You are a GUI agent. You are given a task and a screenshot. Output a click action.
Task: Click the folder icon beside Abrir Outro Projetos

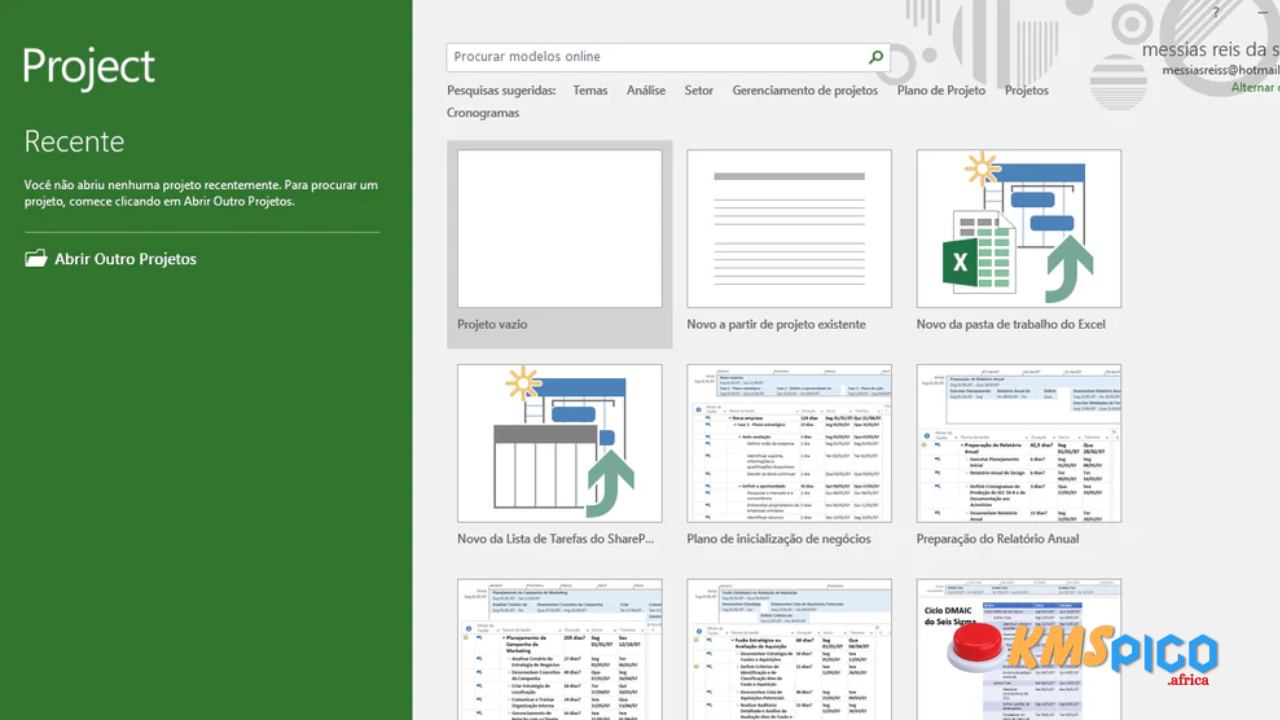tap(36, 259)
